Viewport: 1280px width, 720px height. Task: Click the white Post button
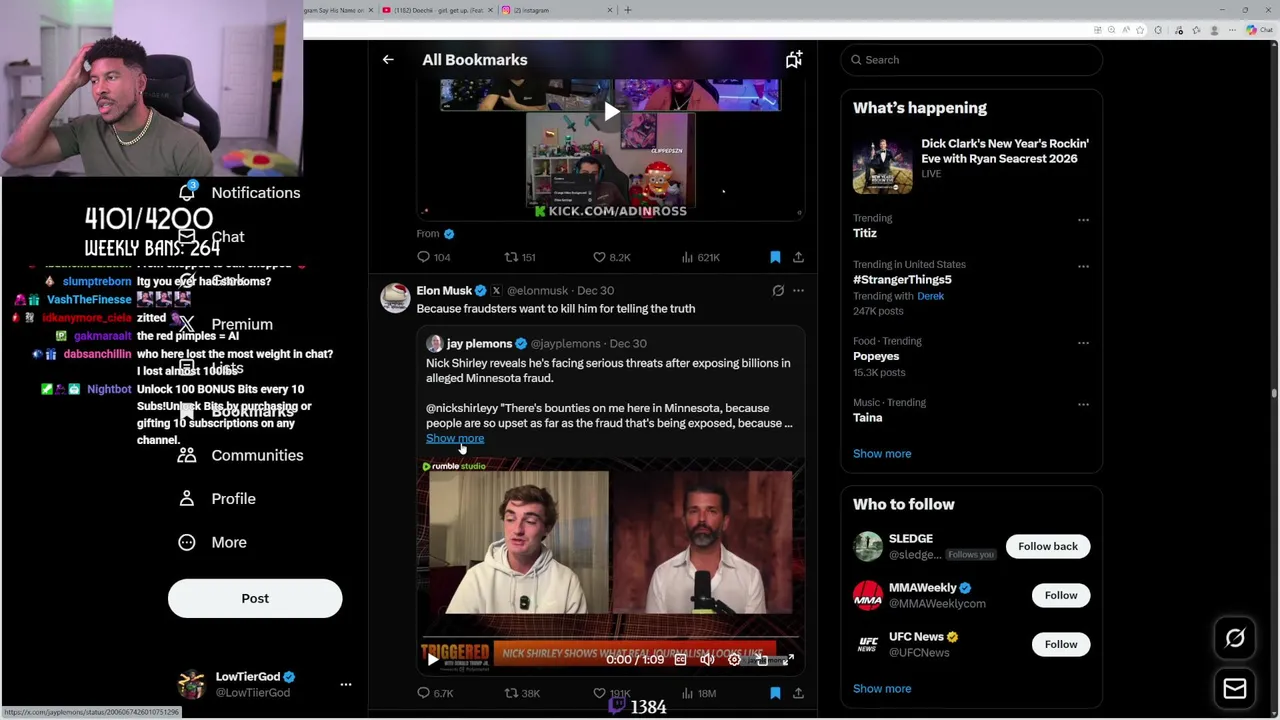pyautogui.click(x=255, y=598)
